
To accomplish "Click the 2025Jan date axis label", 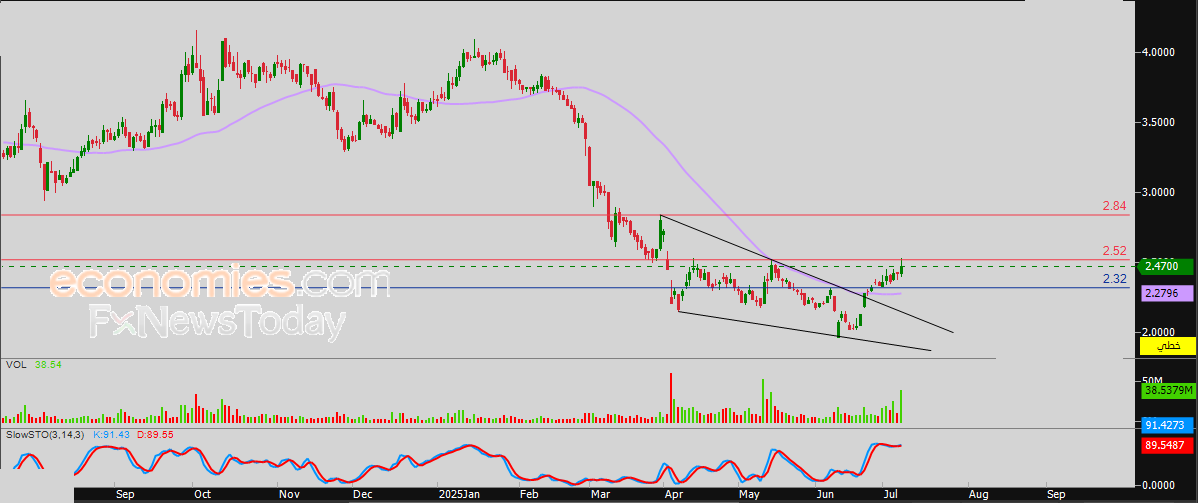I will [x=457, y=495].
